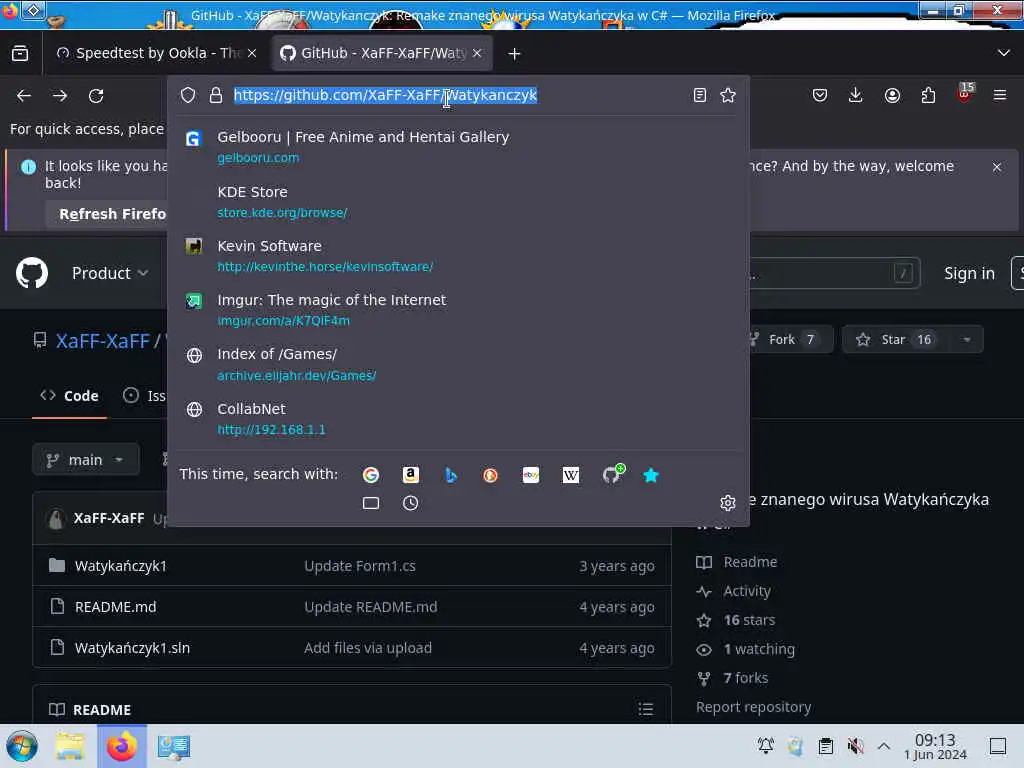
Task: Bookmark this page with star icon
Action: click(x=728, y=95)
